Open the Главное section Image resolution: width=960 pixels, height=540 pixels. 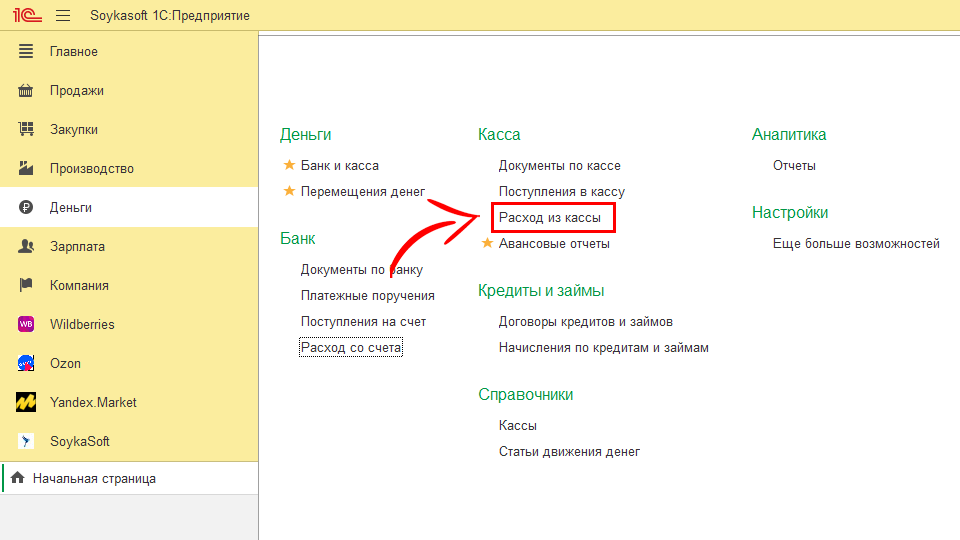tap(74, 51)
